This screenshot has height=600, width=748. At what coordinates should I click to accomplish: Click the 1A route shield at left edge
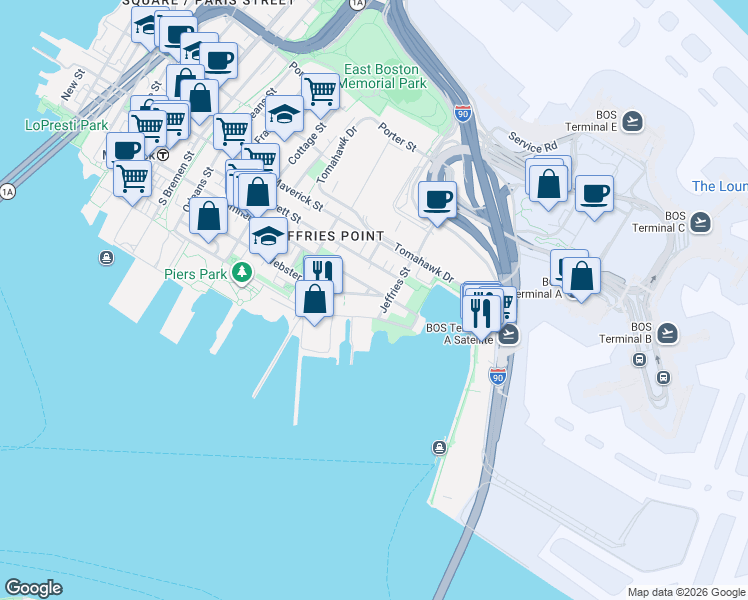(7, 192)
